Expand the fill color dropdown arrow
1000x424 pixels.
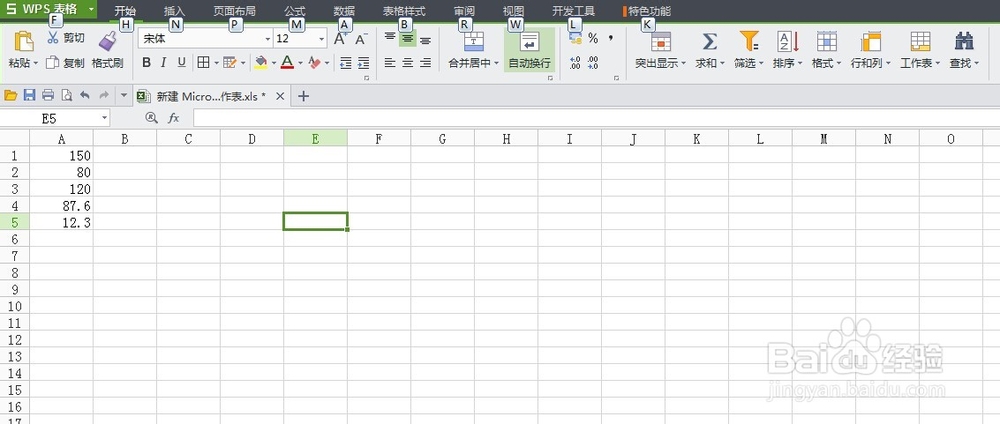274,62
